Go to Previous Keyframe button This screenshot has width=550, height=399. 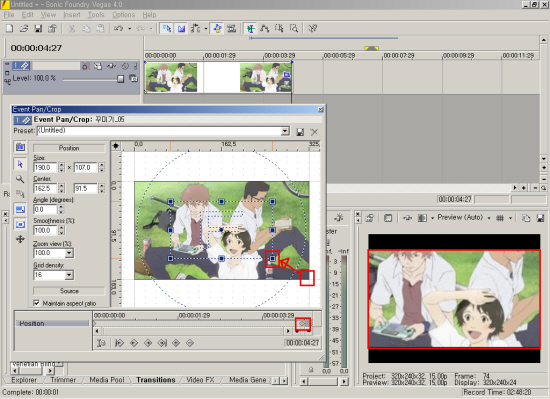pos(134,343)
